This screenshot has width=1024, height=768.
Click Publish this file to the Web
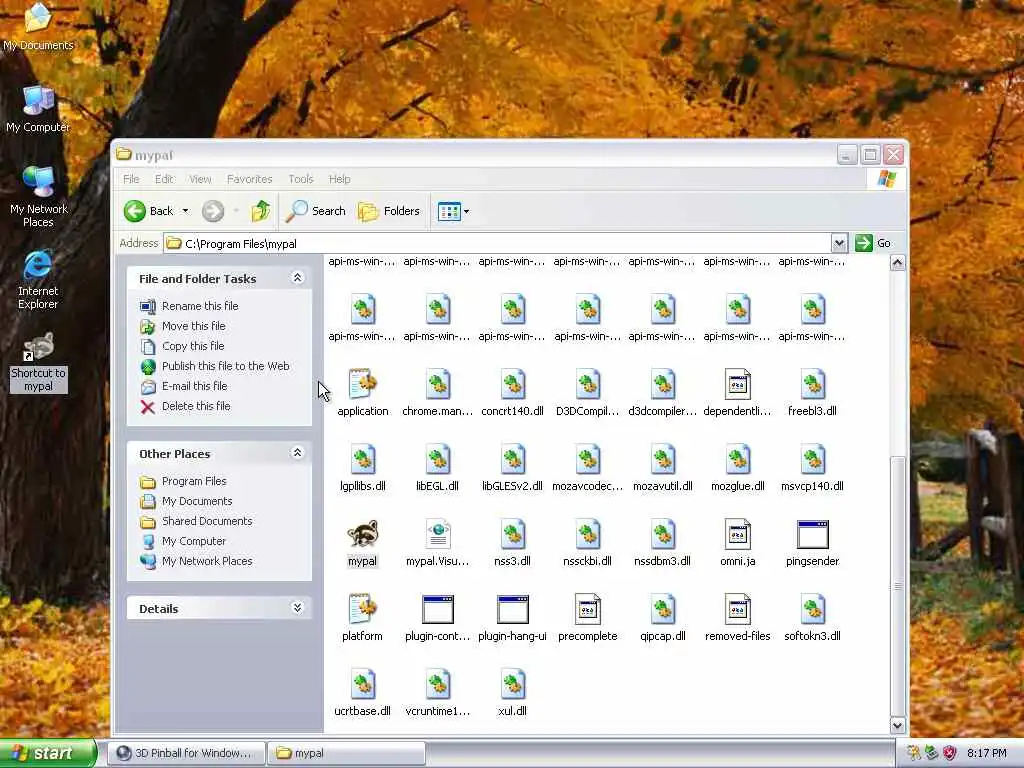225,366
